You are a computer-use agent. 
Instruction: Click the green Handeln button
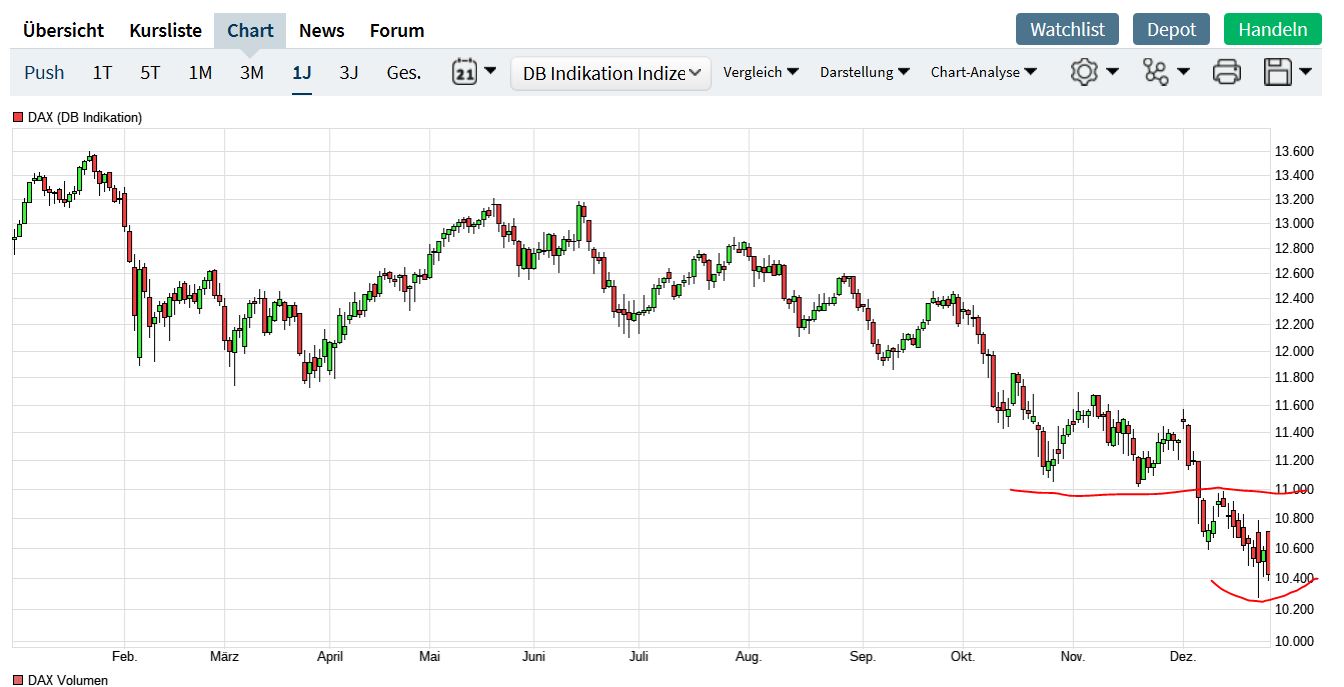pos(1272,29)
